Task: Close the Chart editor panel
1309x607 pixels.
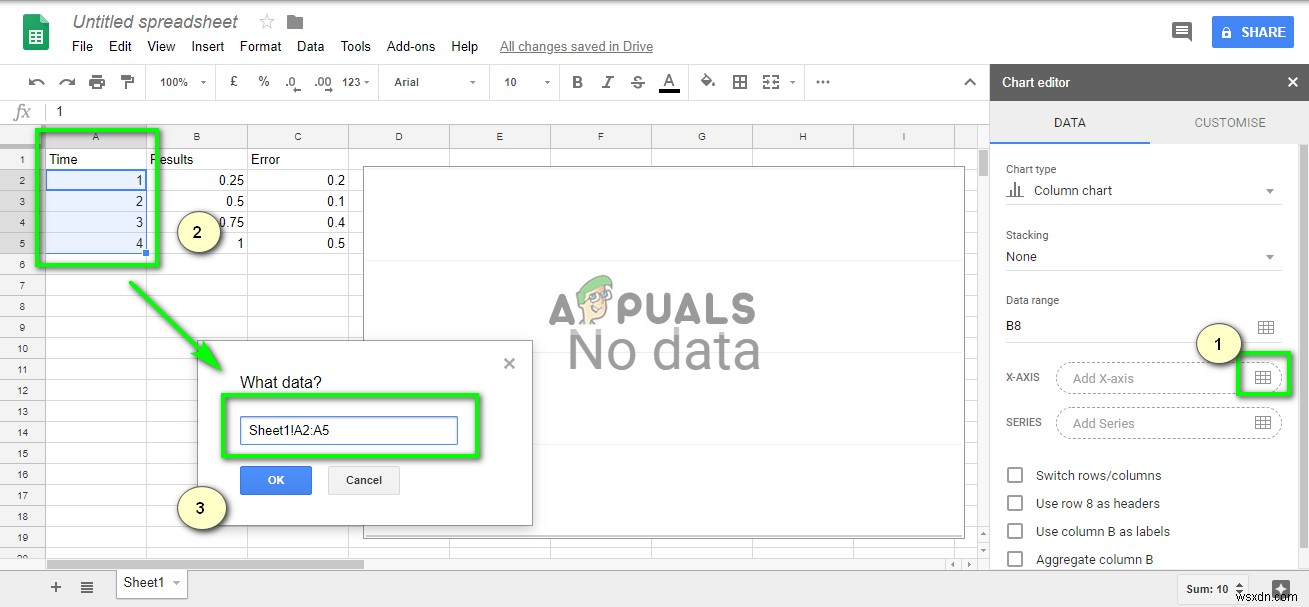Action: point(1292,82)
